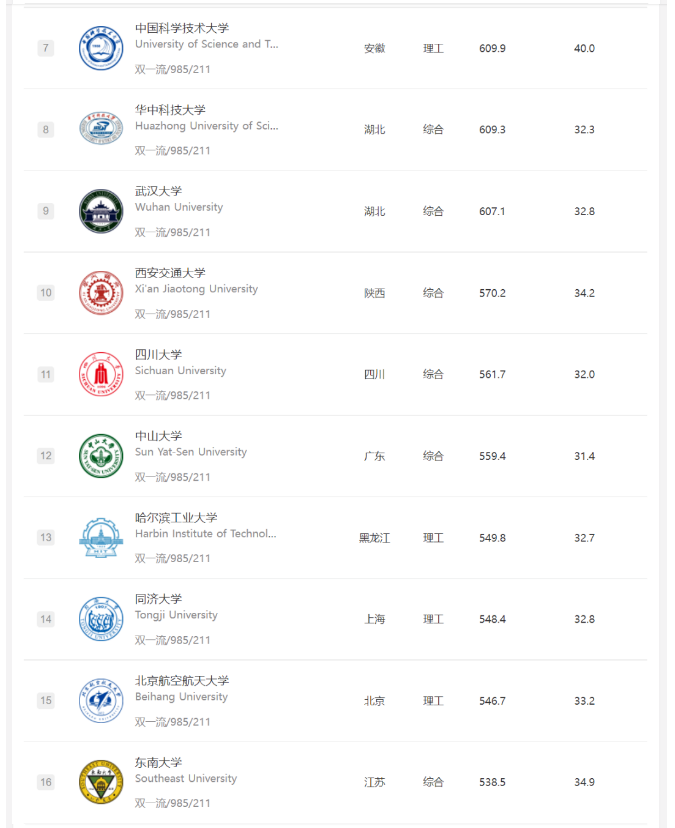Open the 四川大学 name link

[x=158, y=354]
